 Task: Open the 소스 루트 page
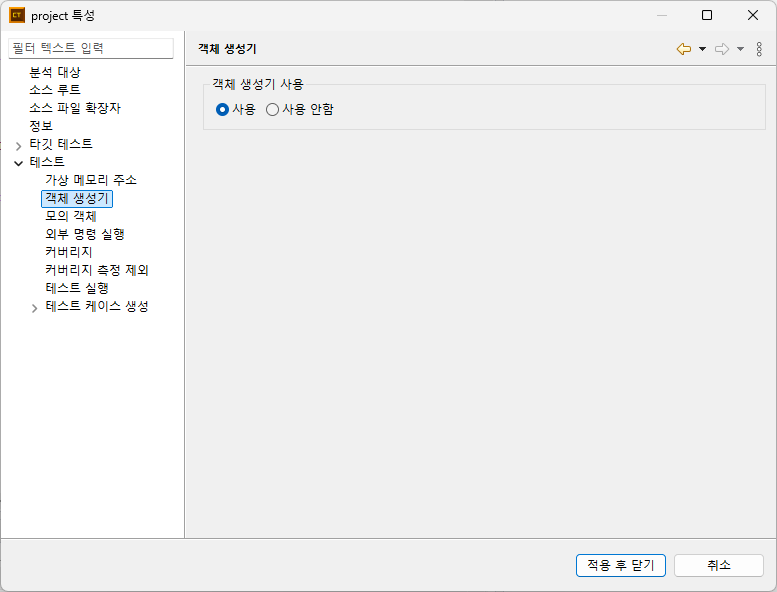click(55, 90)
